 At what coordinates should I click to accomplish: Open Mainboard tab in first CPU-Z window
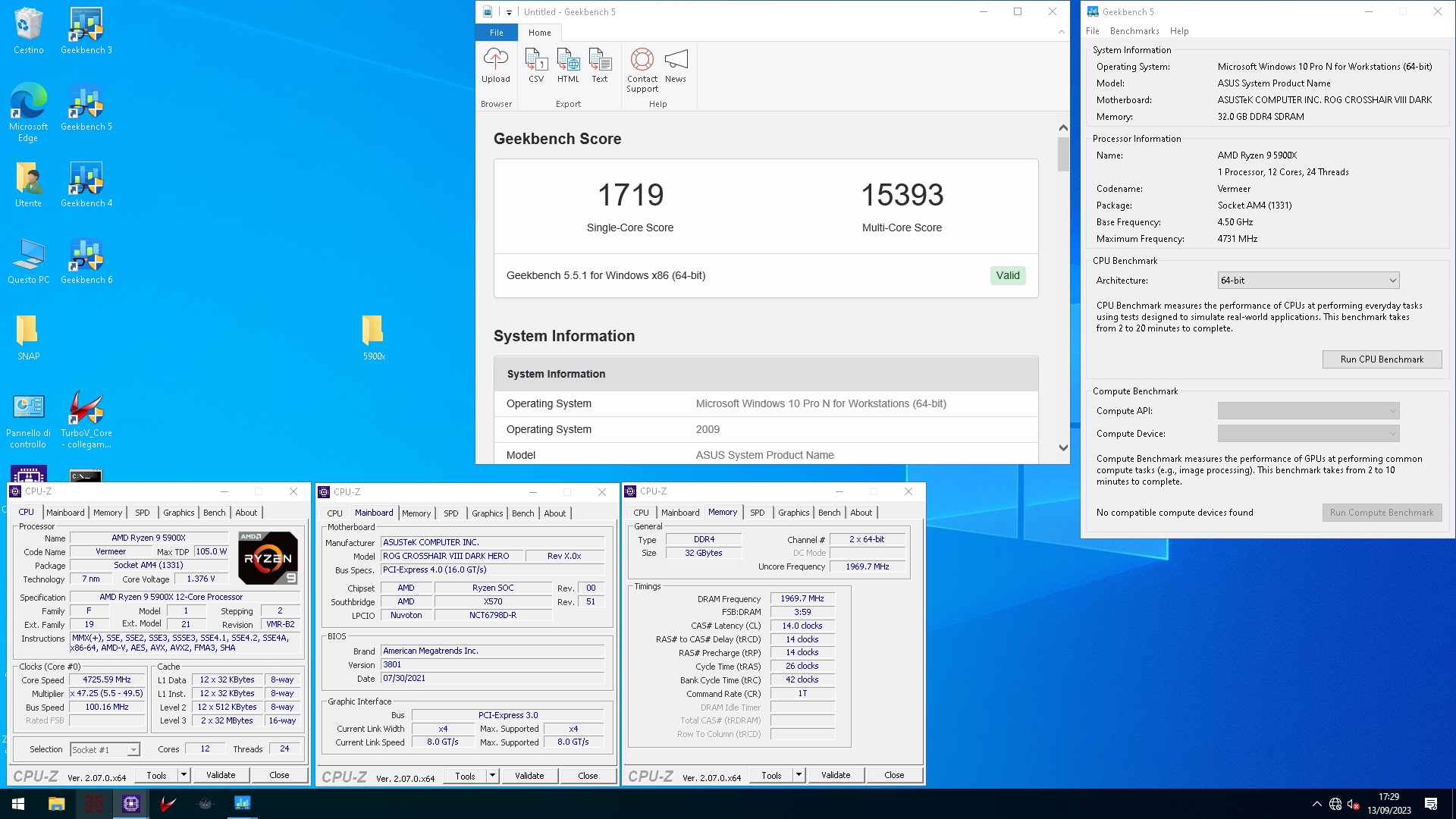click(x=65, y=513)
